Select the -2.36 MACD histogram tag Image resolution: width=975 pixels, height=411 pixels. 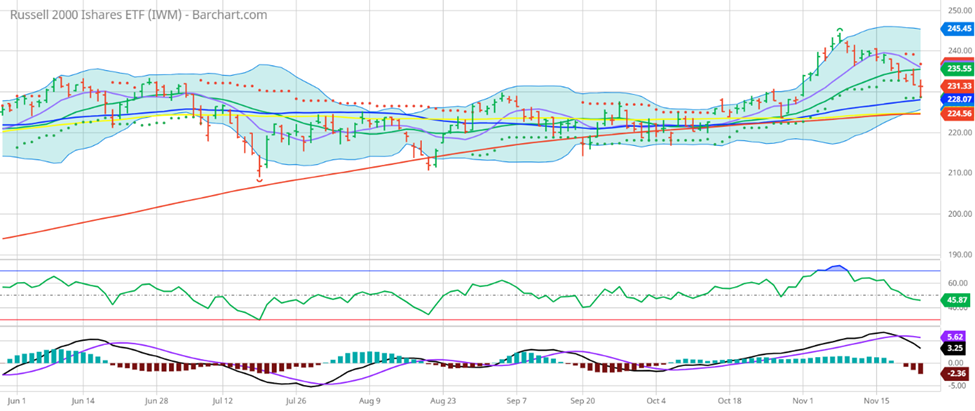[x=956, y=373]
